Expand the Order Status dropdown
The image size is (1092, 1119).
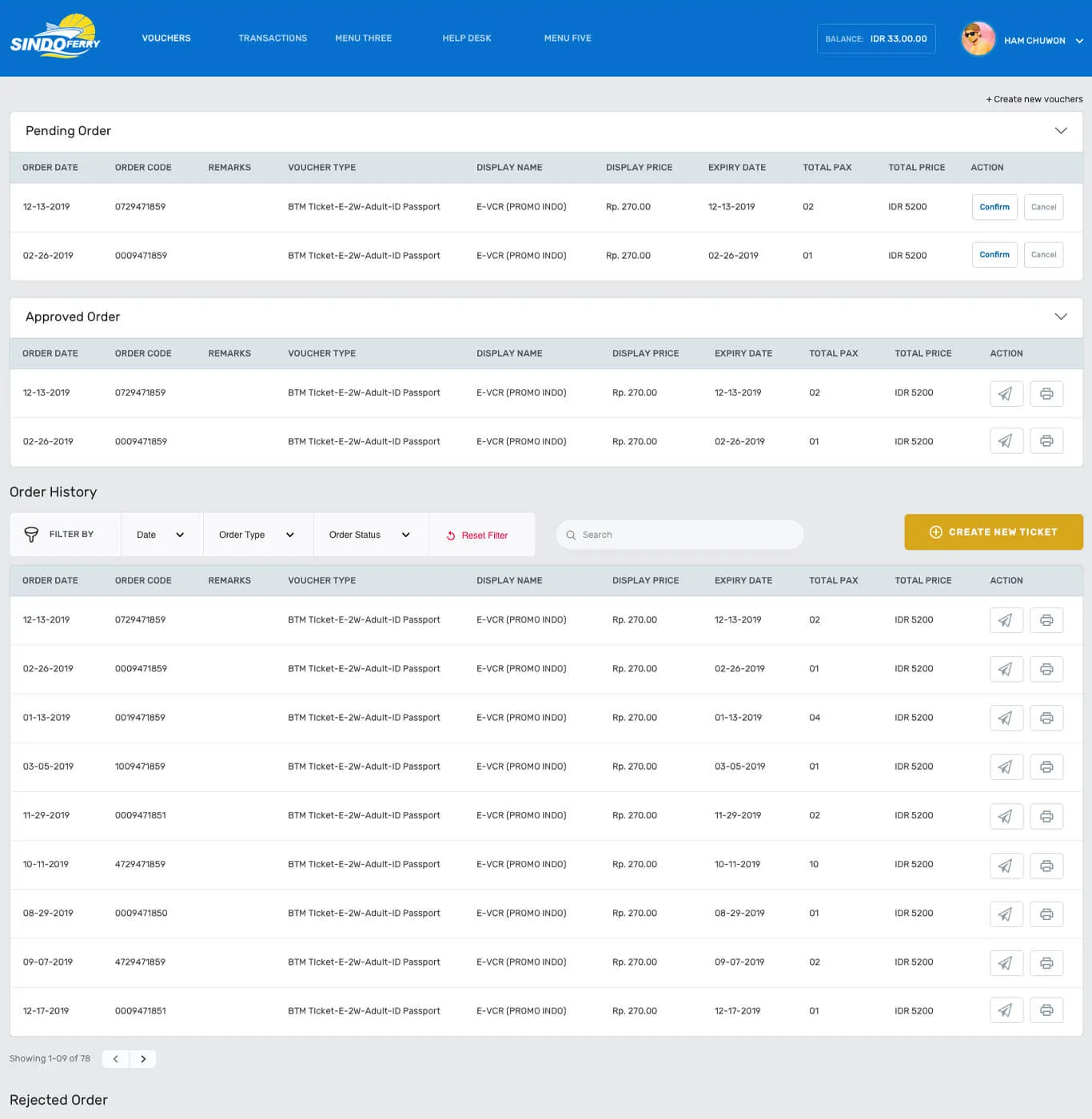click(x=369, y=535)
